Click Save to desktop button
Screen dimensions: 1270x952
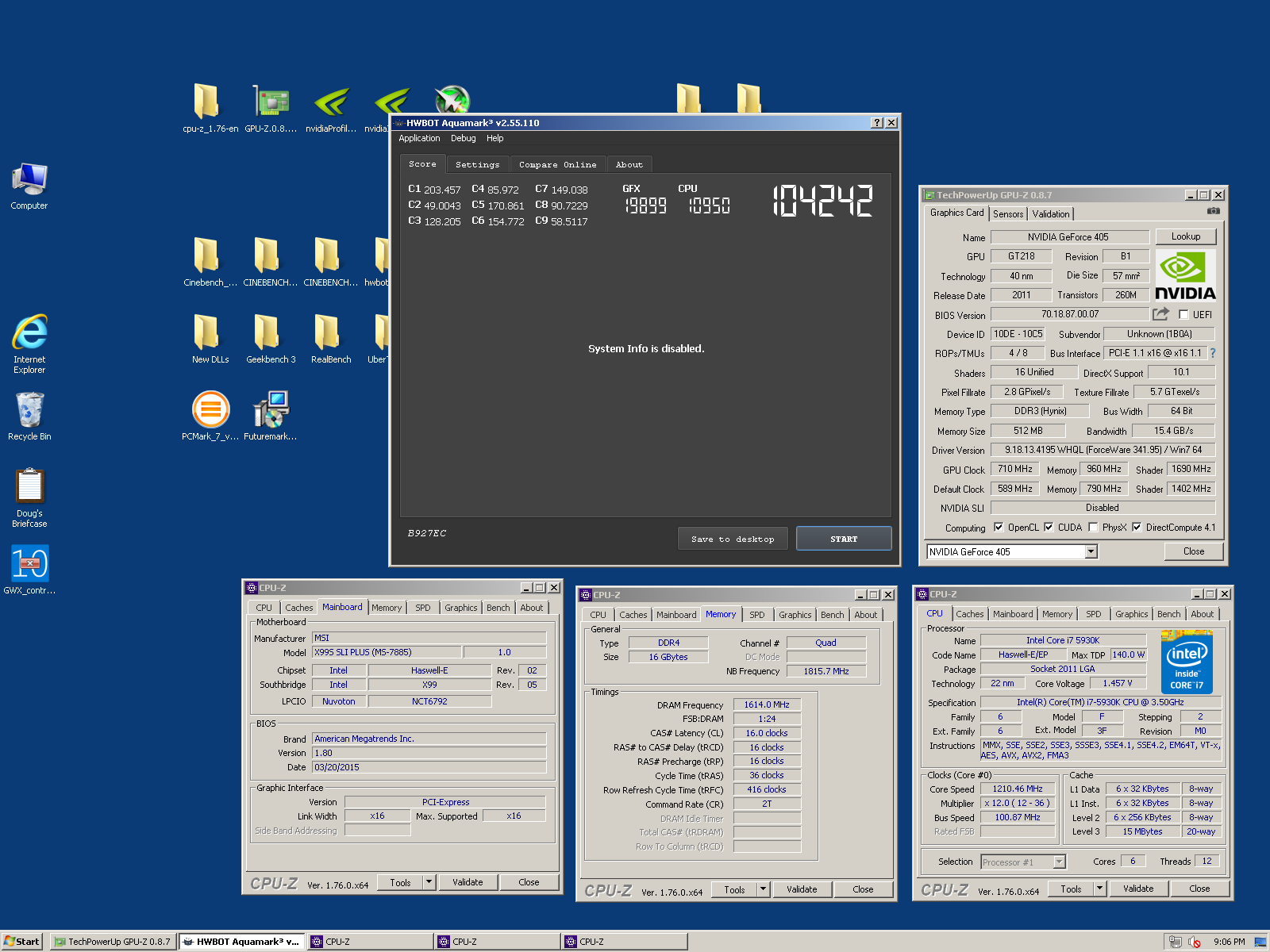pos(733,539)
